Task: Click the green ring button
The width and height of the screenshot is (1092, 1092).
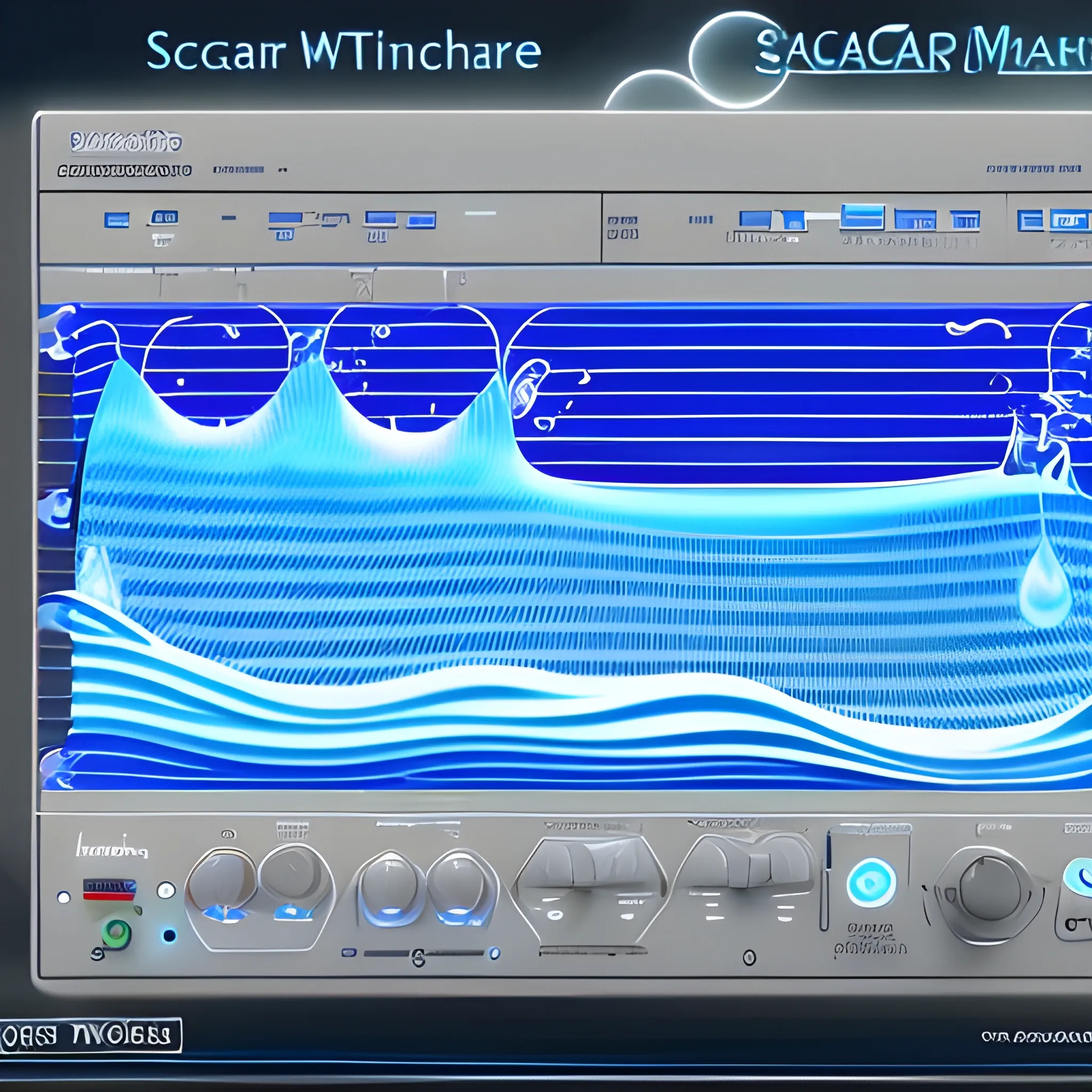Action: pyautogui.click(x=117, y=934)
